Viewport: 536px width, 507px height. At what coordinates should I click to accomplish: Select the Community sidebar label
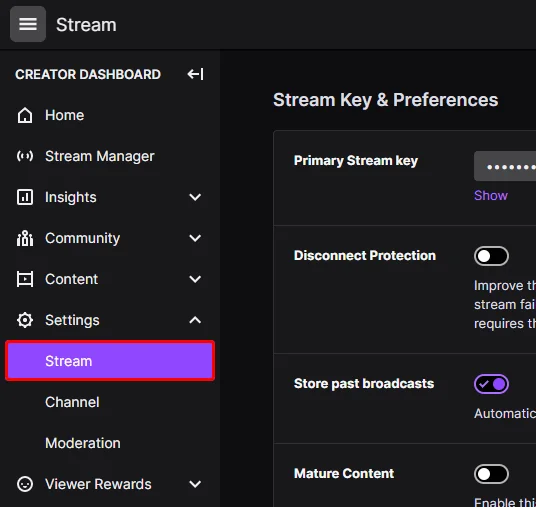(x=83, y=238)
